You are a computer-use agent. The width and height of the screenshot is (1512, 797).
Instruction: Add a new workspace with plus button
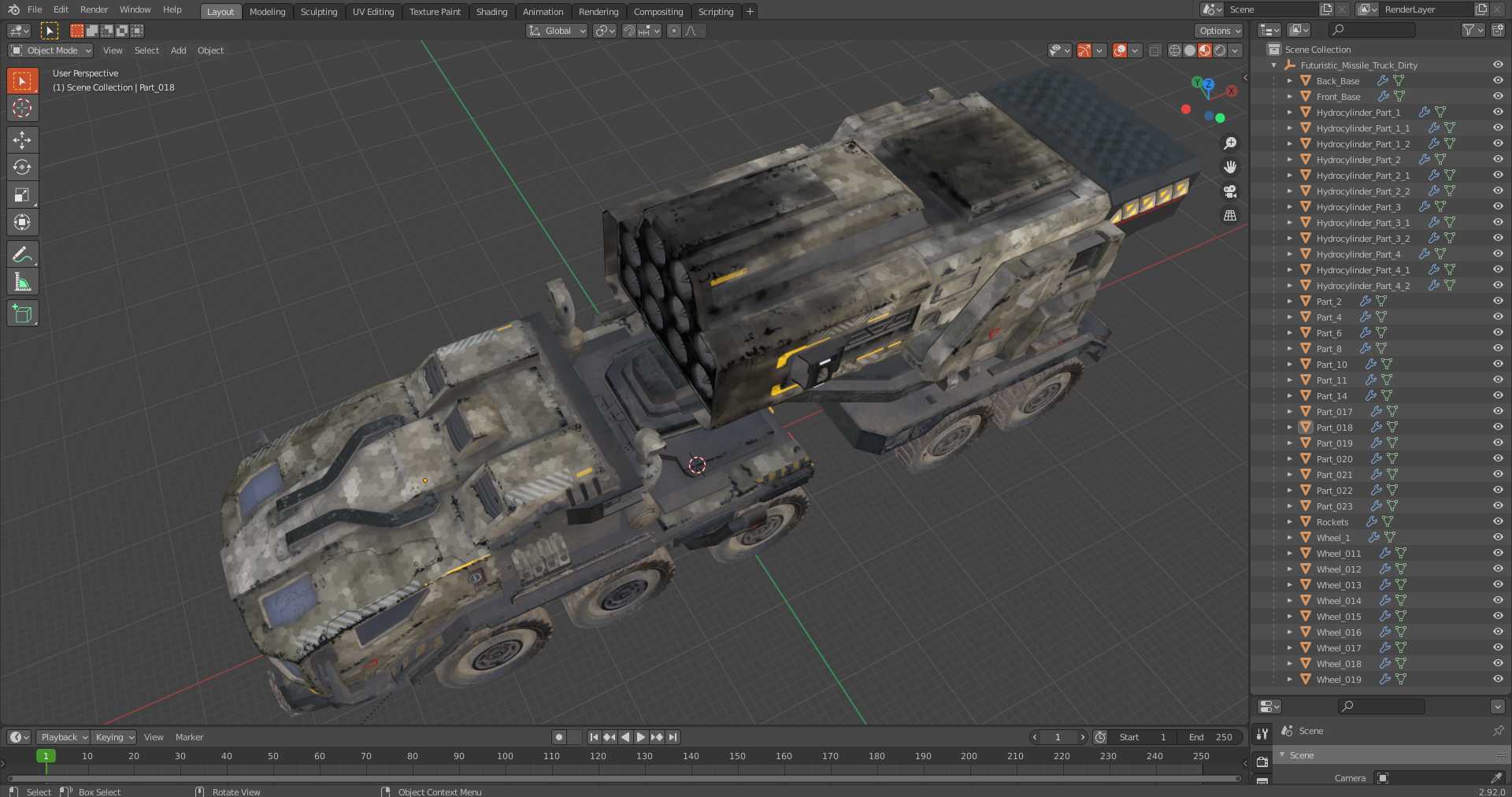750,11
